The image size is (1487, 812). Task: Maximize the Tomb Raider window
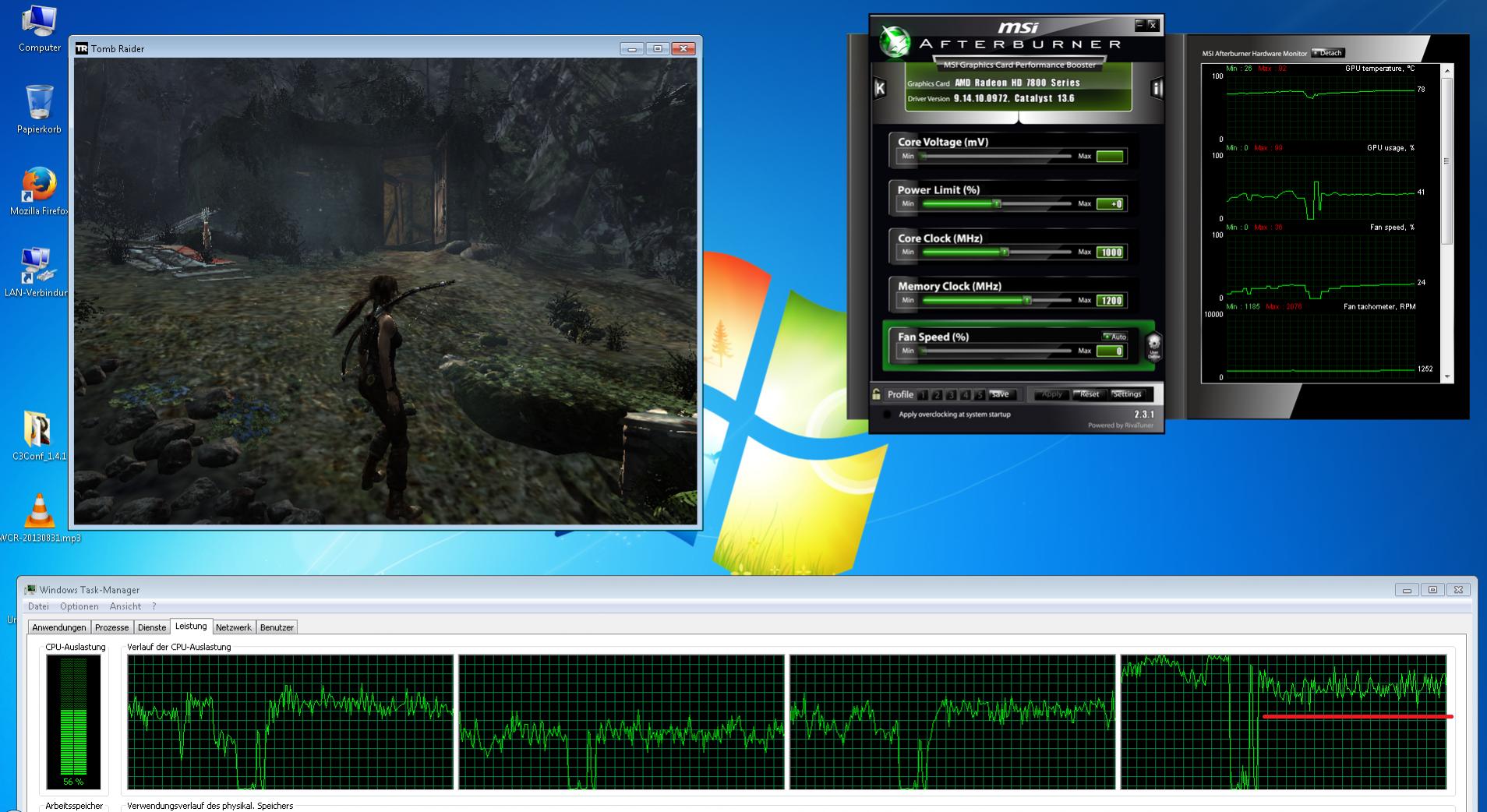pos(657,48)
